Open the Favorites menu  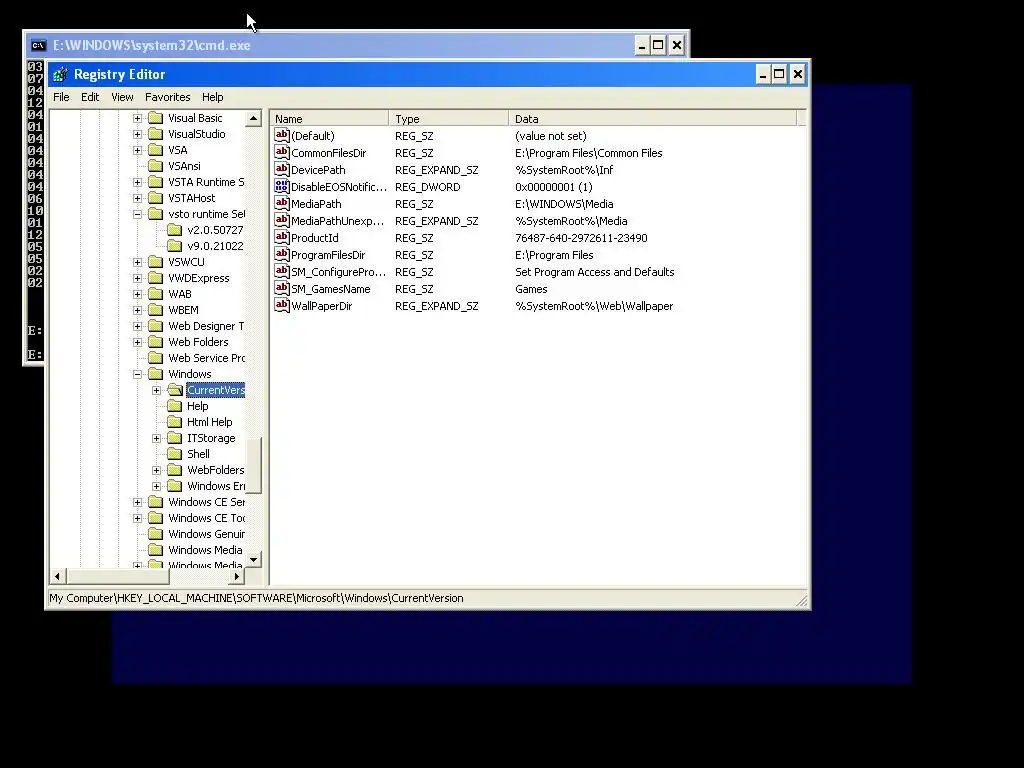168,97
